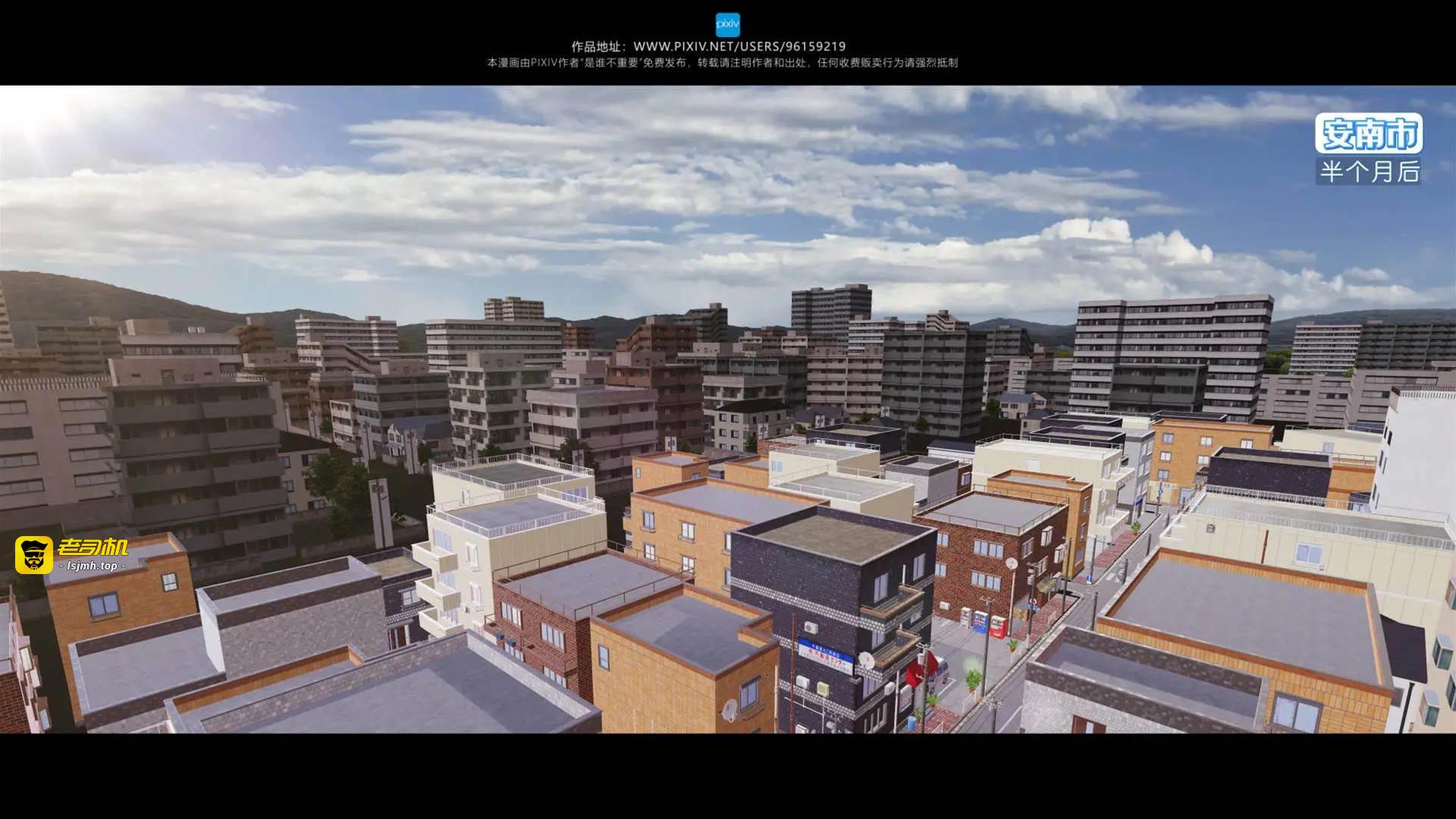
Task: Click the red vending machine on the street
Action: 998,626
